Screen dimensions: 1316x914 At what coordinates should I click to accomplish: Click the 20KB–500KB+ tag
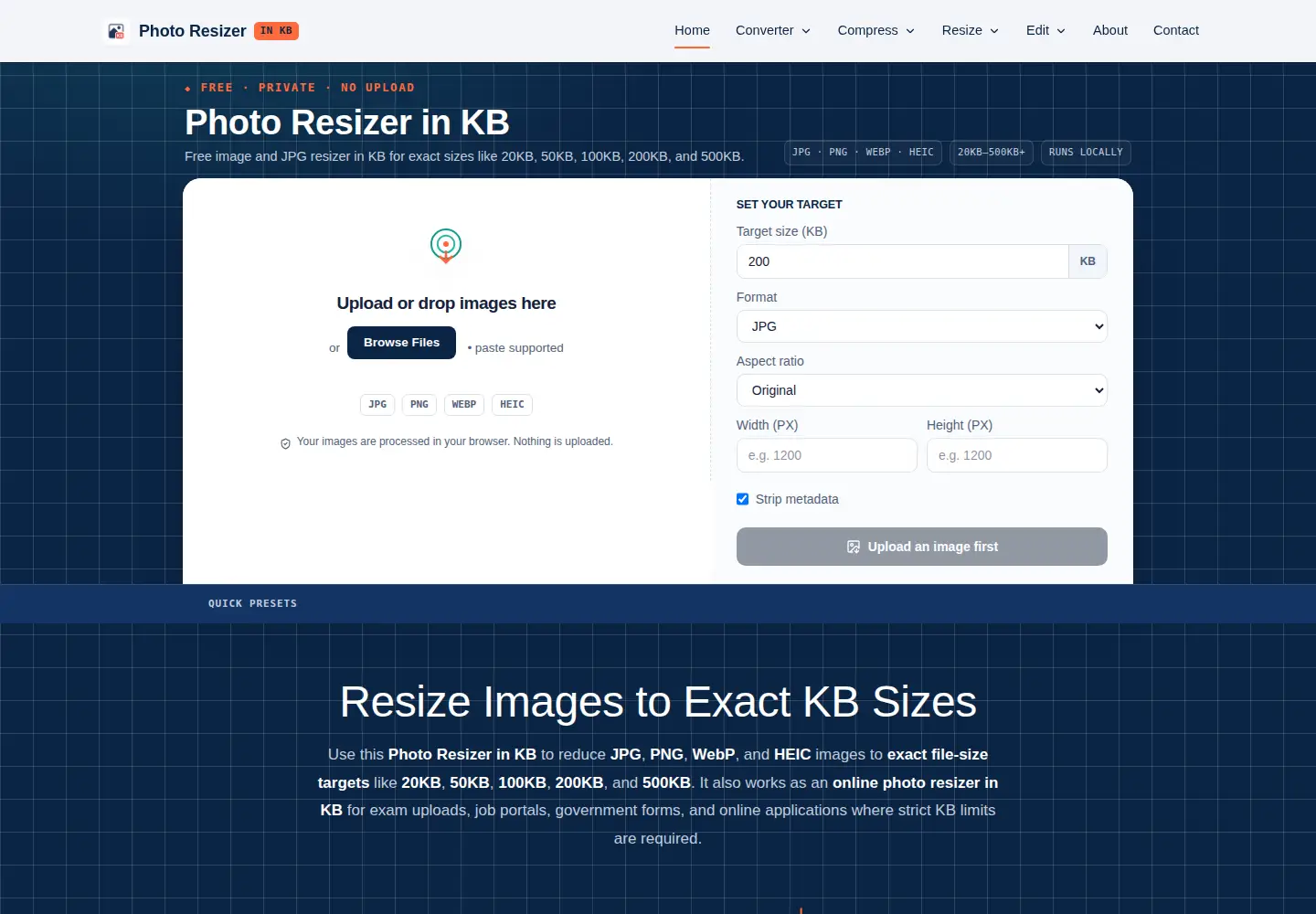(992, 153)
